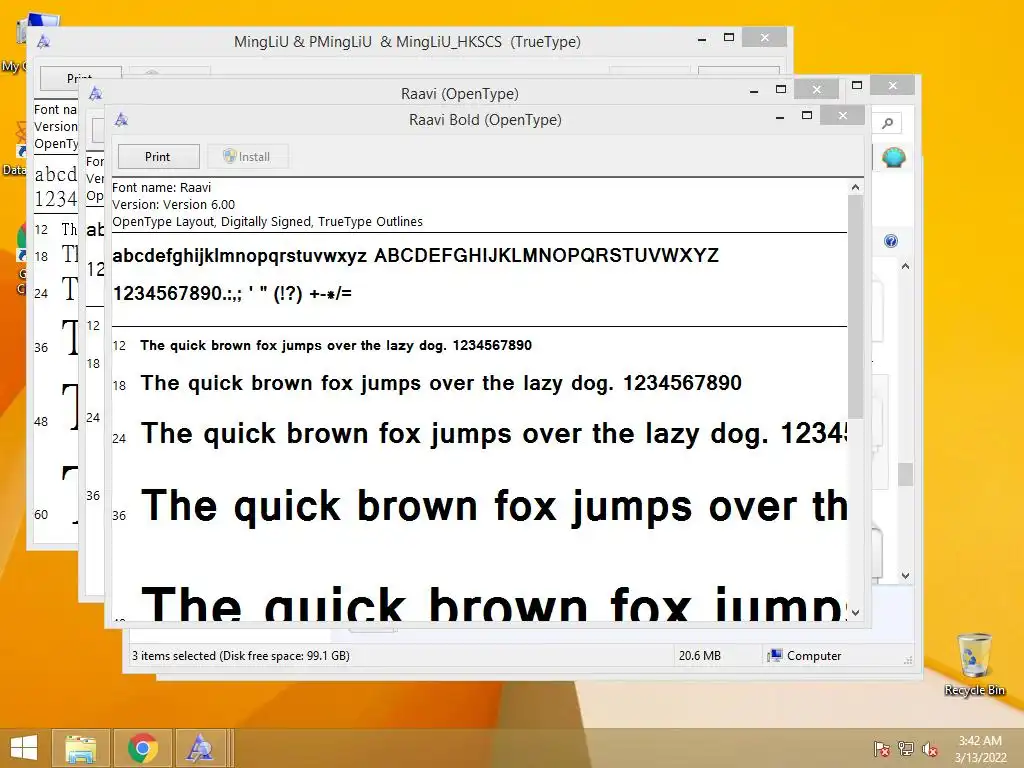Click the network icon in system tray
Viewport: 1024px width, 768px height.
tap(906, 748)
